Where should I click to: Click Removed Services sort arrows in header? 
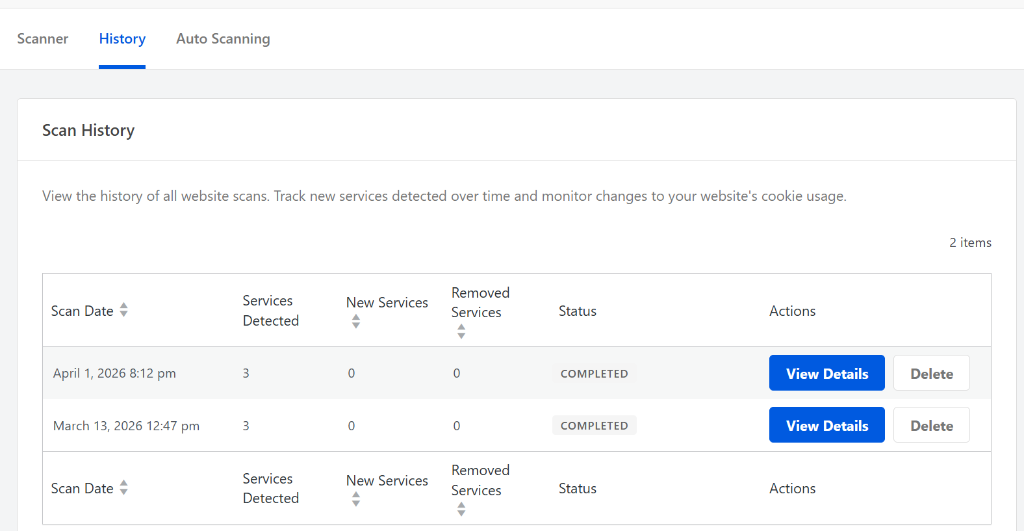pos(461,331)
